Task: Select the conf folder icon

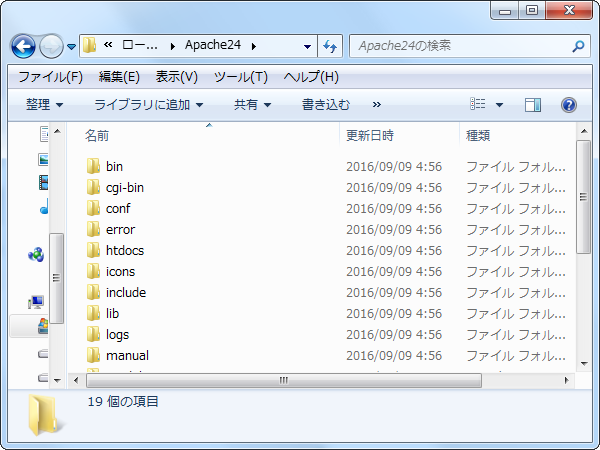Action: coord(93,209)
